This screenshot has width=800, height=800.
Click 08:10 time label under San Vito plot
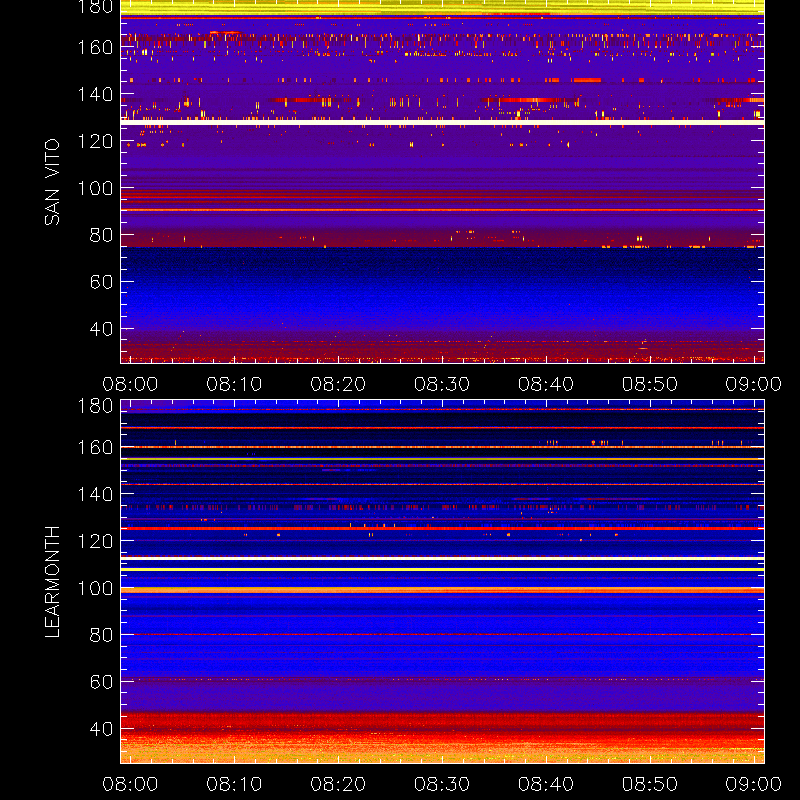(234, 384)
